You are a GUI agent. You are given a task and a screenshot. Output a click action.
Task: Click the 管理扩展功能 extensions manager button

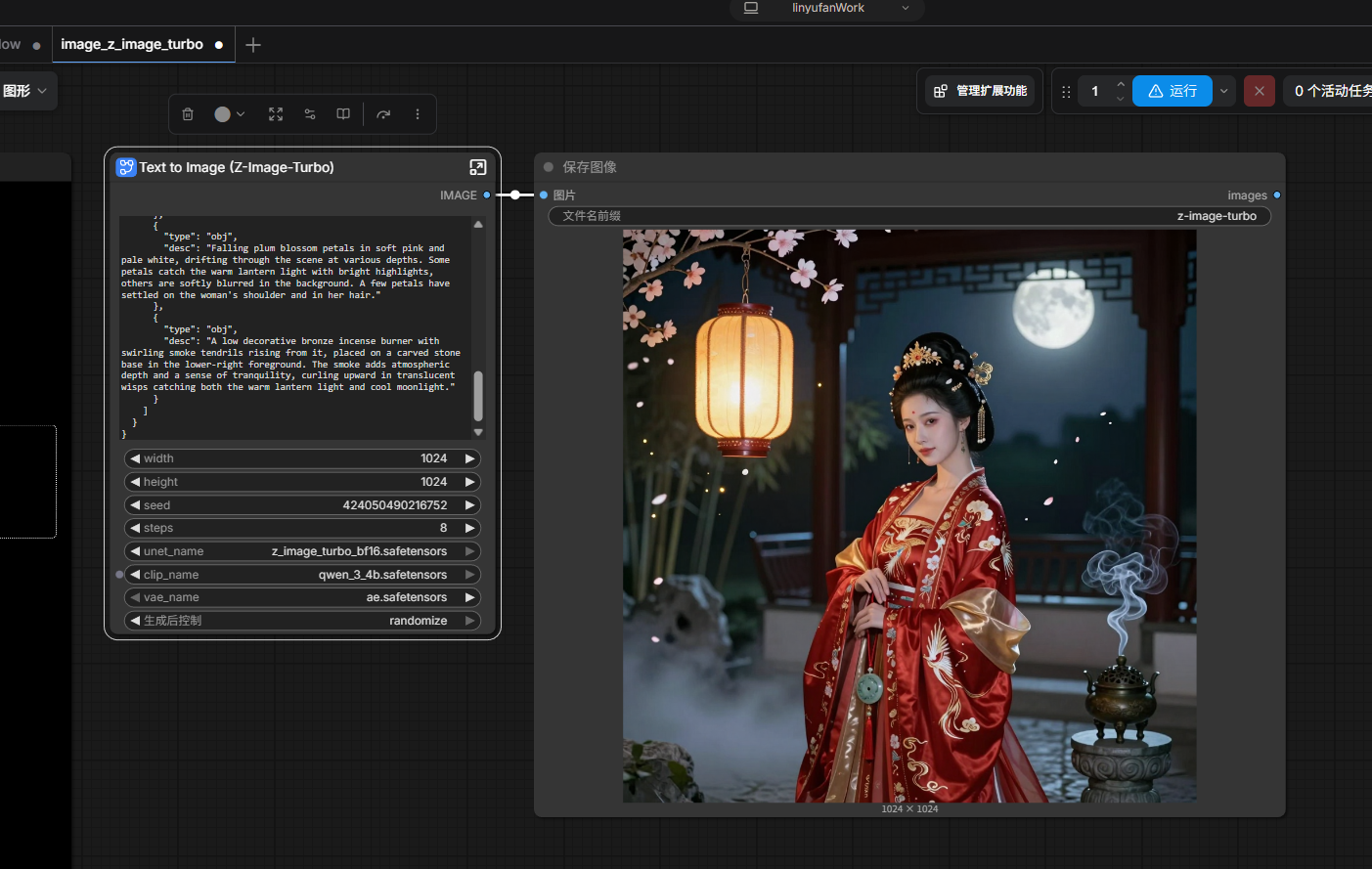980,91
